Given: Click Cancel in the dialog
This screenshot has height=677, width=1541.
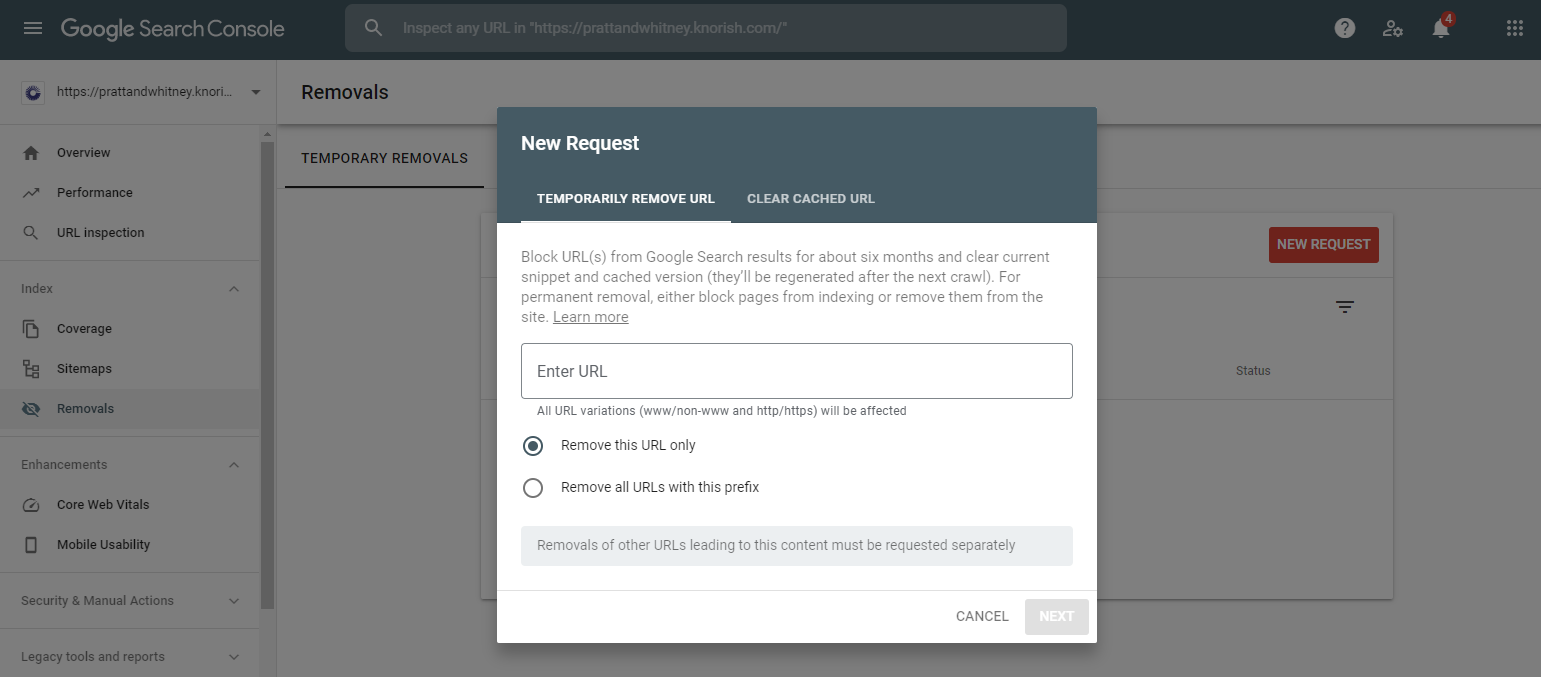Looking at the screenshot, I should click(x=982, y=616).
